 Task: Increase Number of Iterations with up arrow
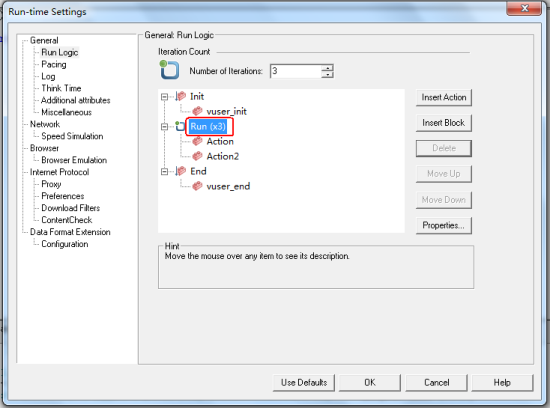click(x=327, y=68)
